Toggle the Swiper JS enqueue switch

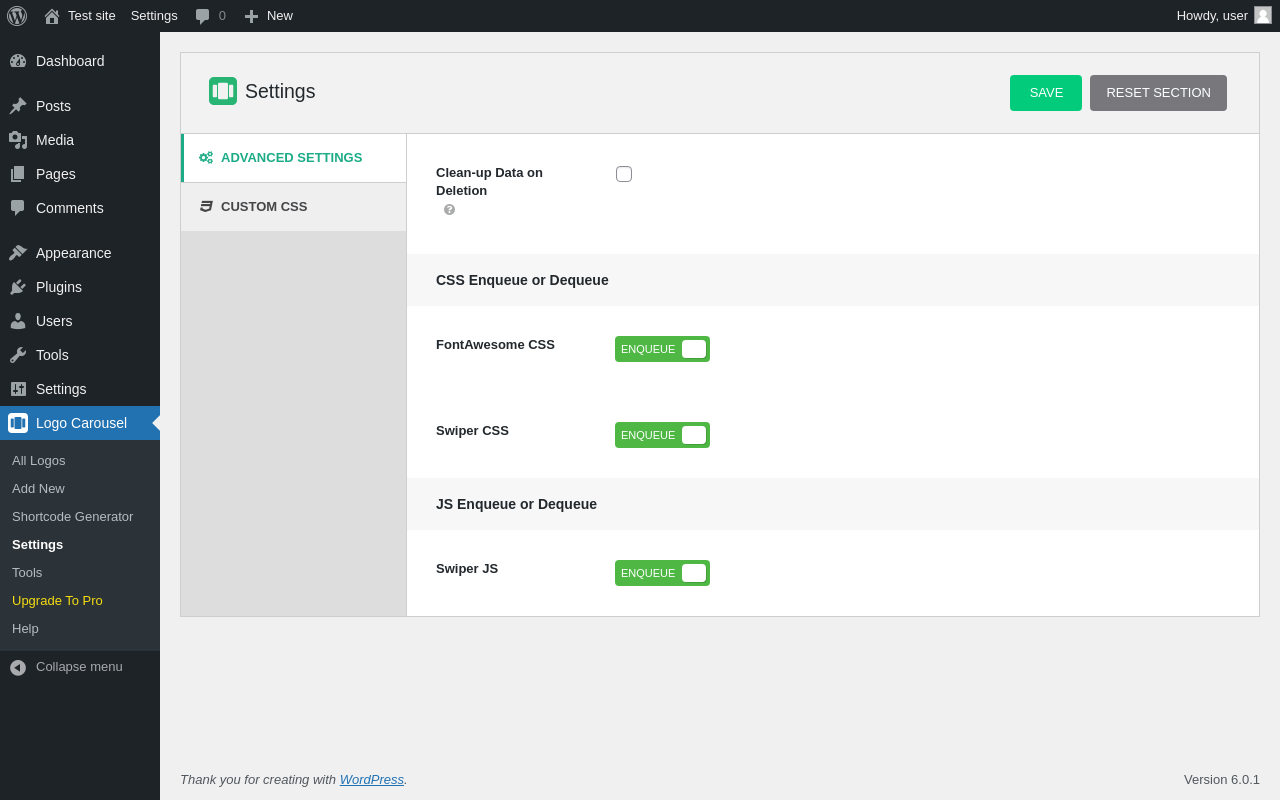(x=662, y=573)
